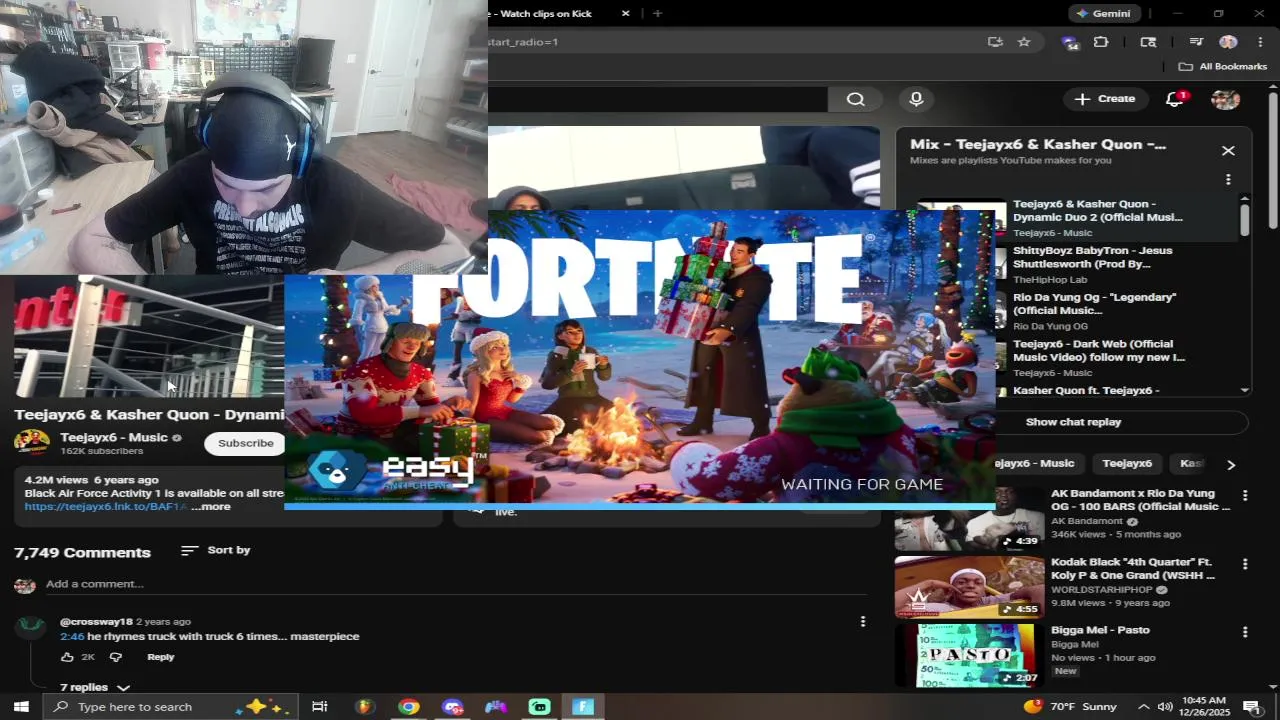Show more filter chips with right arrow
The height and width of the screenshot is (720, 1280).
[1231, 464]
